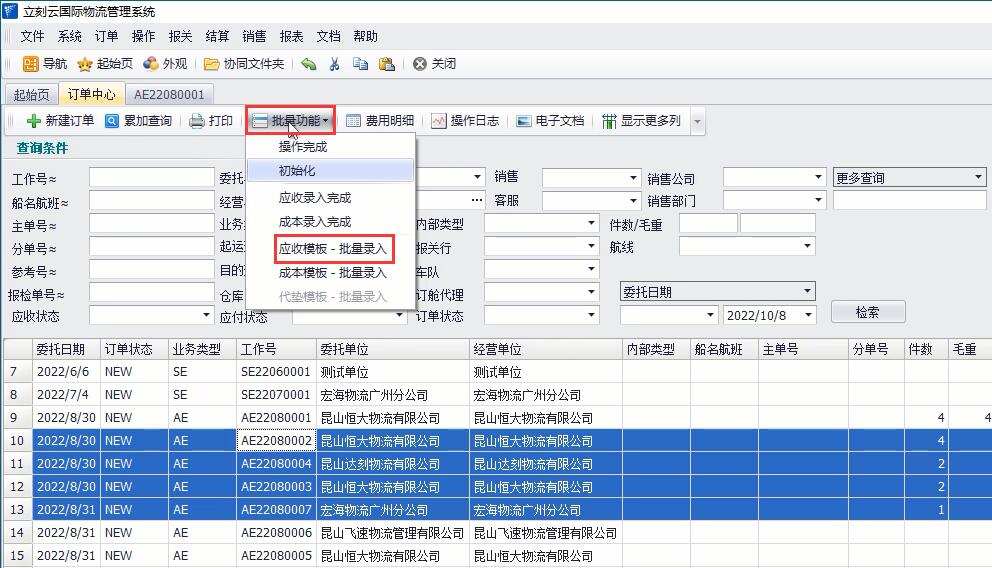Open 操作日志 operation log
This screenshot has width=992, height=568.
pos(465,121)
